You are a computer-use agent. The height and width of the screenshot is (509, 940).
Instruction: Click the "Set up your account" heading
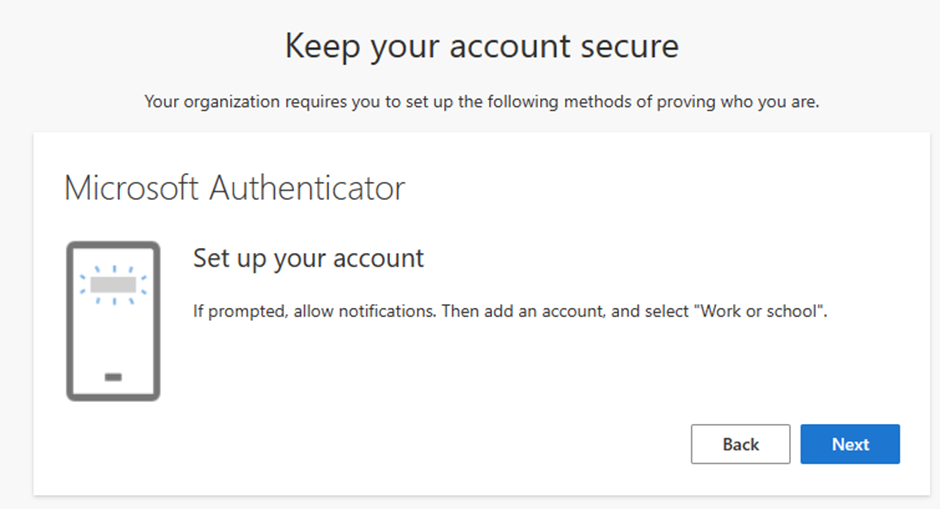pyautogui.click(x=308, y=258)
